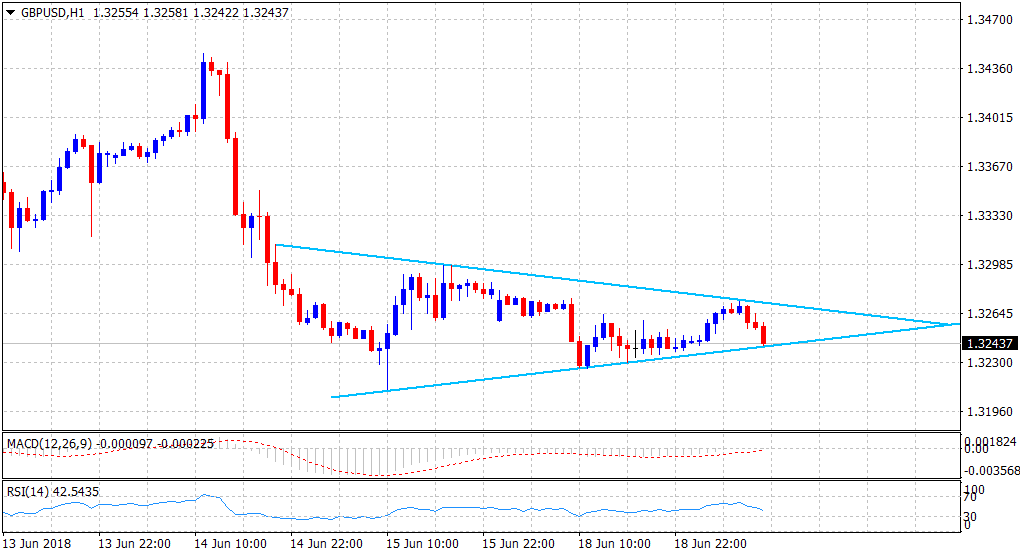Image resolution: width=1020 pixels, height=556 pixels.
Task: Click the 1.32985 price axis label
Action: tap(988, 265)
